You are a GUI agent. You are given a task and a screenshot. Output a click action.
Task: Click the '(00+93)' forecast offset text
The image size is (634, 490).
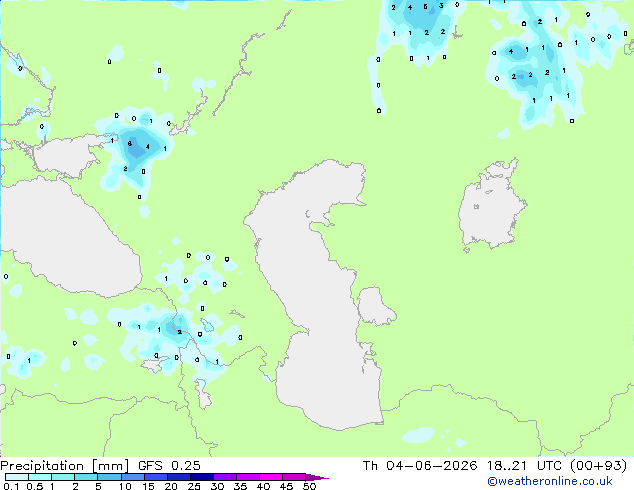click(x=598, y=466)
